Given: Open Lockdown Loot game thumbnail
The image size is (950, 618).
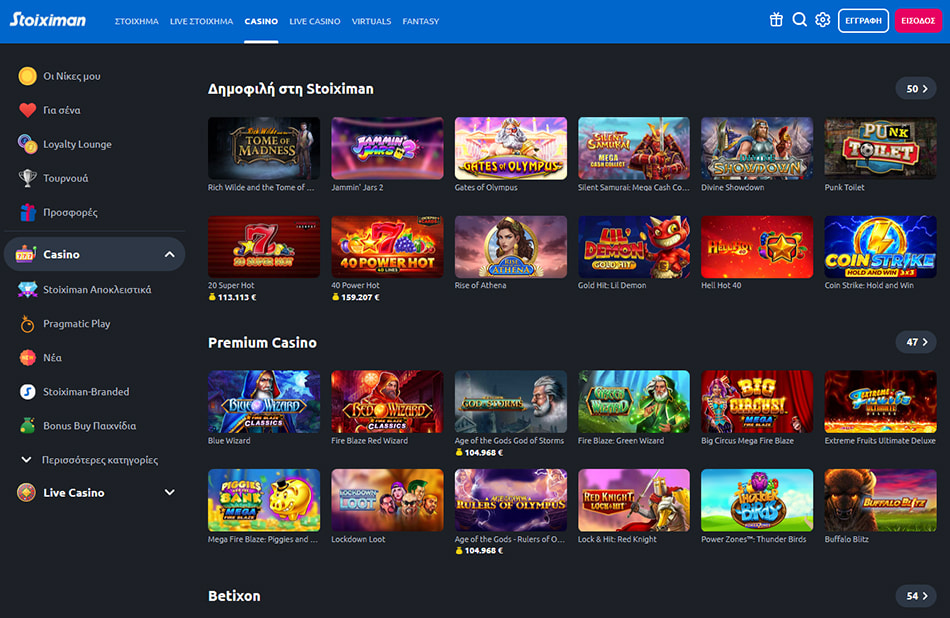Looking at the screenshot, I should tap(387, 500).
